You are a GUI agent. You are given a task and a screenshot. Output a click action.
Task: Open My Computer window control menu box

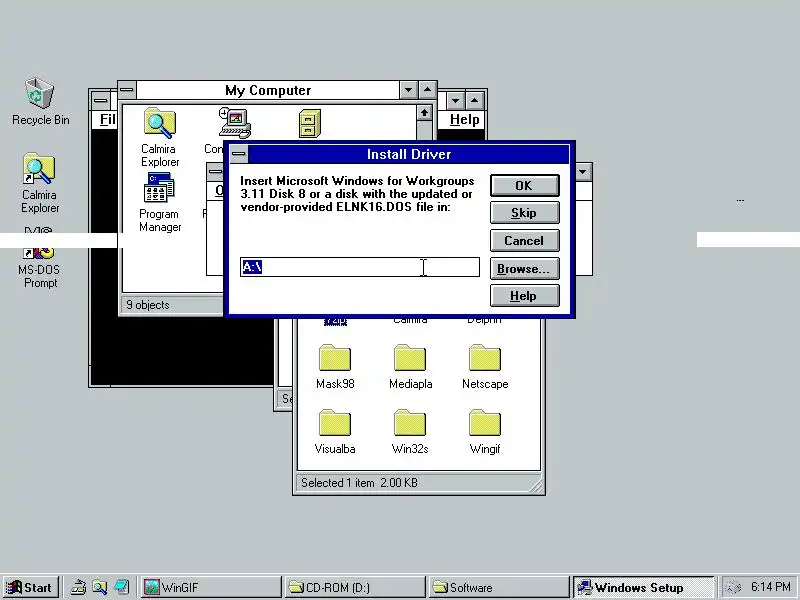[x=127, y=90]
